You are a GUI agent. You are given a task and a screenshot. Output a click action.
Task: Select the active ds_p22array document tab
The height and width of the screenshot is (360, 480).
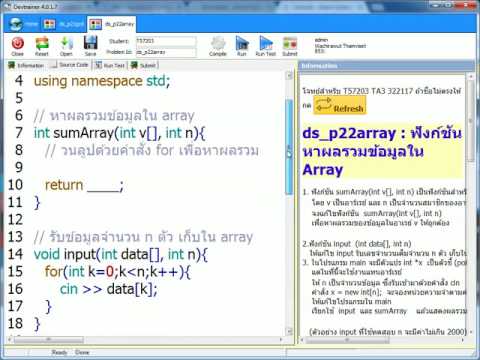coord(112,24)
